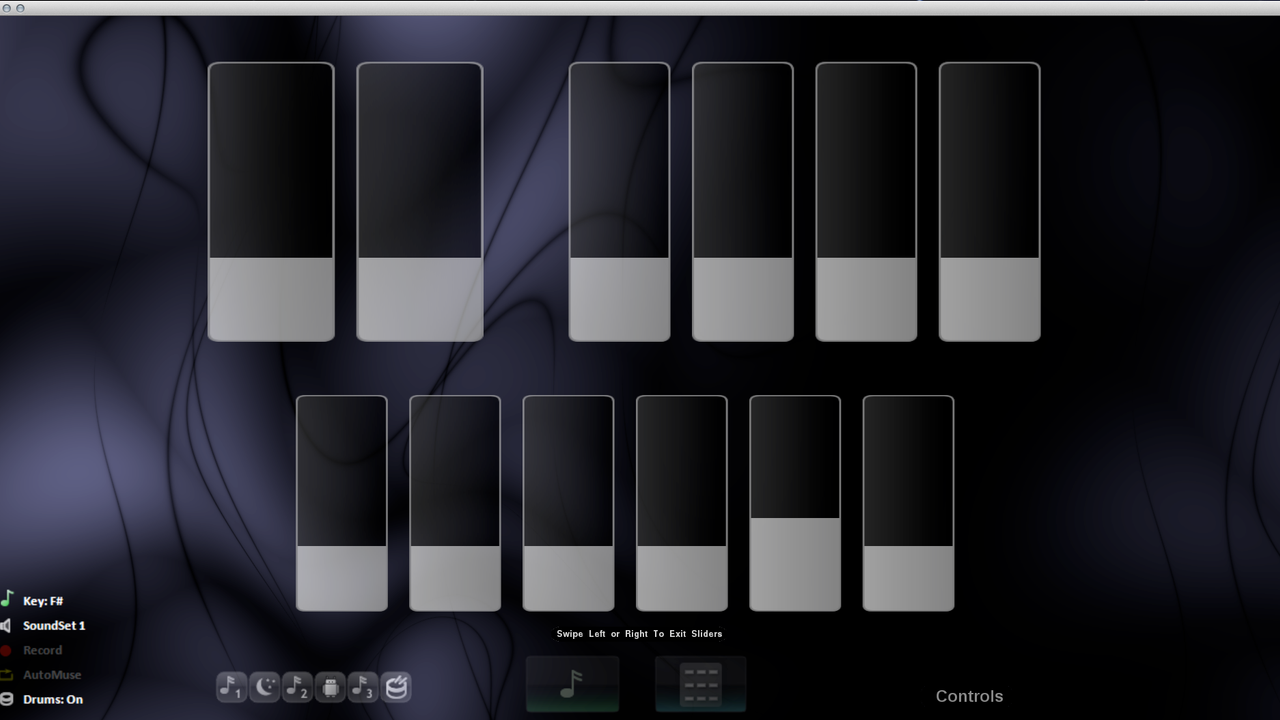The height and width of the screenshot is (720, 1280).
Task: Change the Key: F# setting
Action: pos(43,601)
